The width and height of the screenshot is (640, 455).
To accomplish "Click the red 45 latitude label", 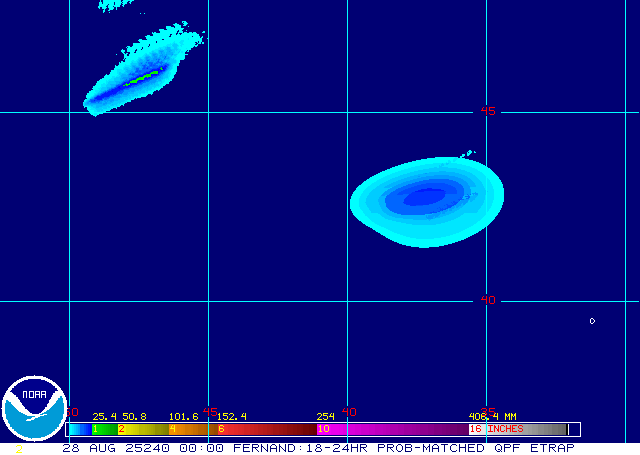I will coord(487,111).
